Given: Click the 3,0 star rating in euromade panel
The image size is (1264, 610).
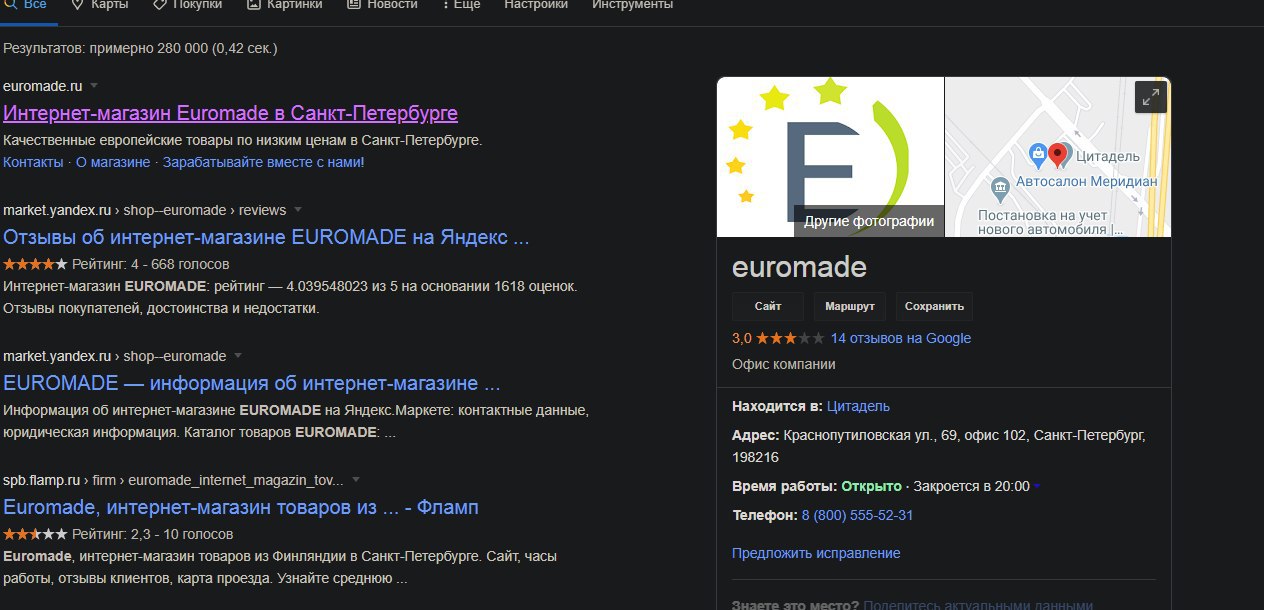Looking at the screenshot, I should pyautogui.click(x=779, y=338).
